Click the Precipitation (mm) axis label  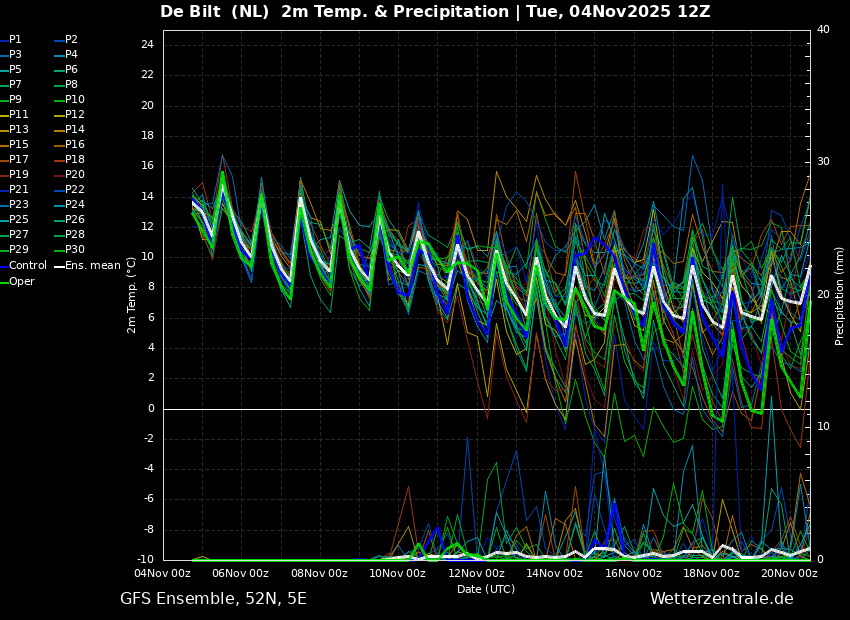[x=840, y=296]
